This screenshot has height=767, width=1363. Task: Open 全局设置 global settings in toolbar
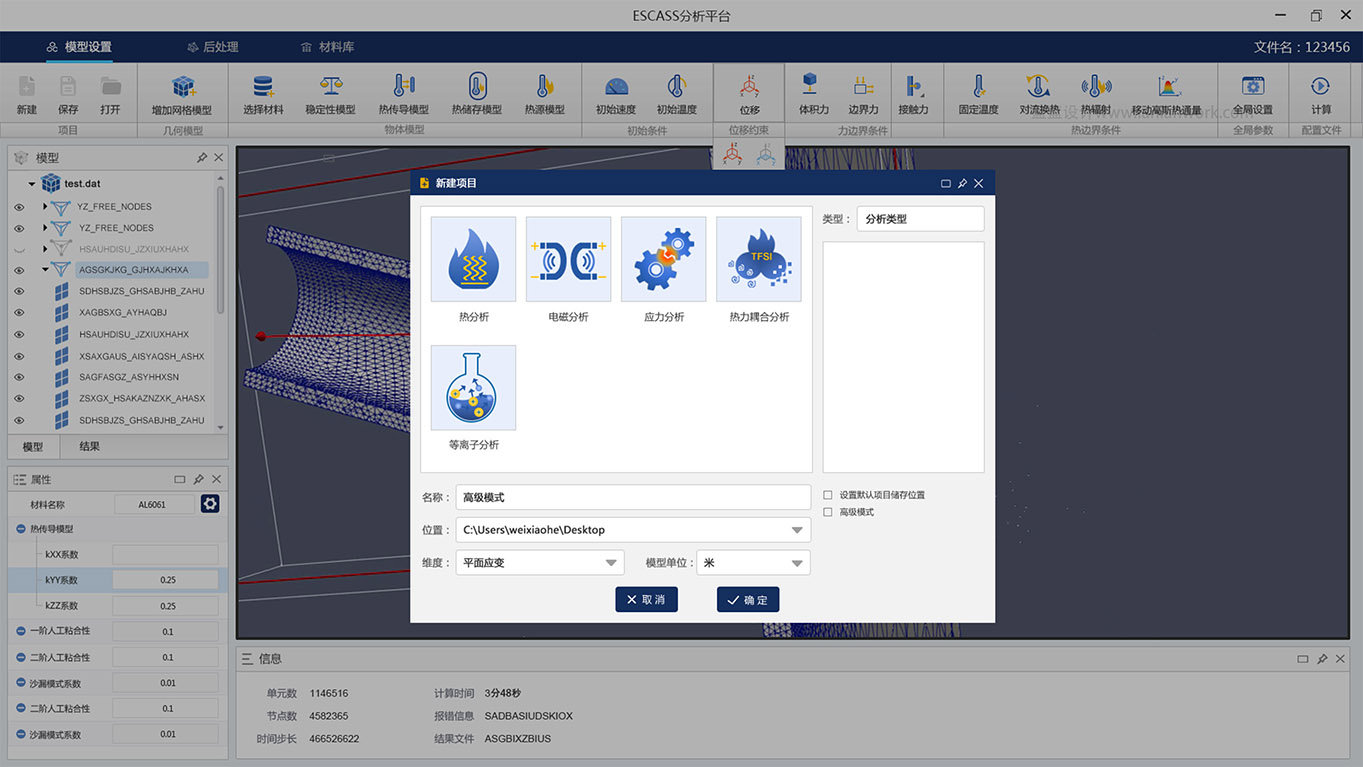click(x=1252, y=89)
